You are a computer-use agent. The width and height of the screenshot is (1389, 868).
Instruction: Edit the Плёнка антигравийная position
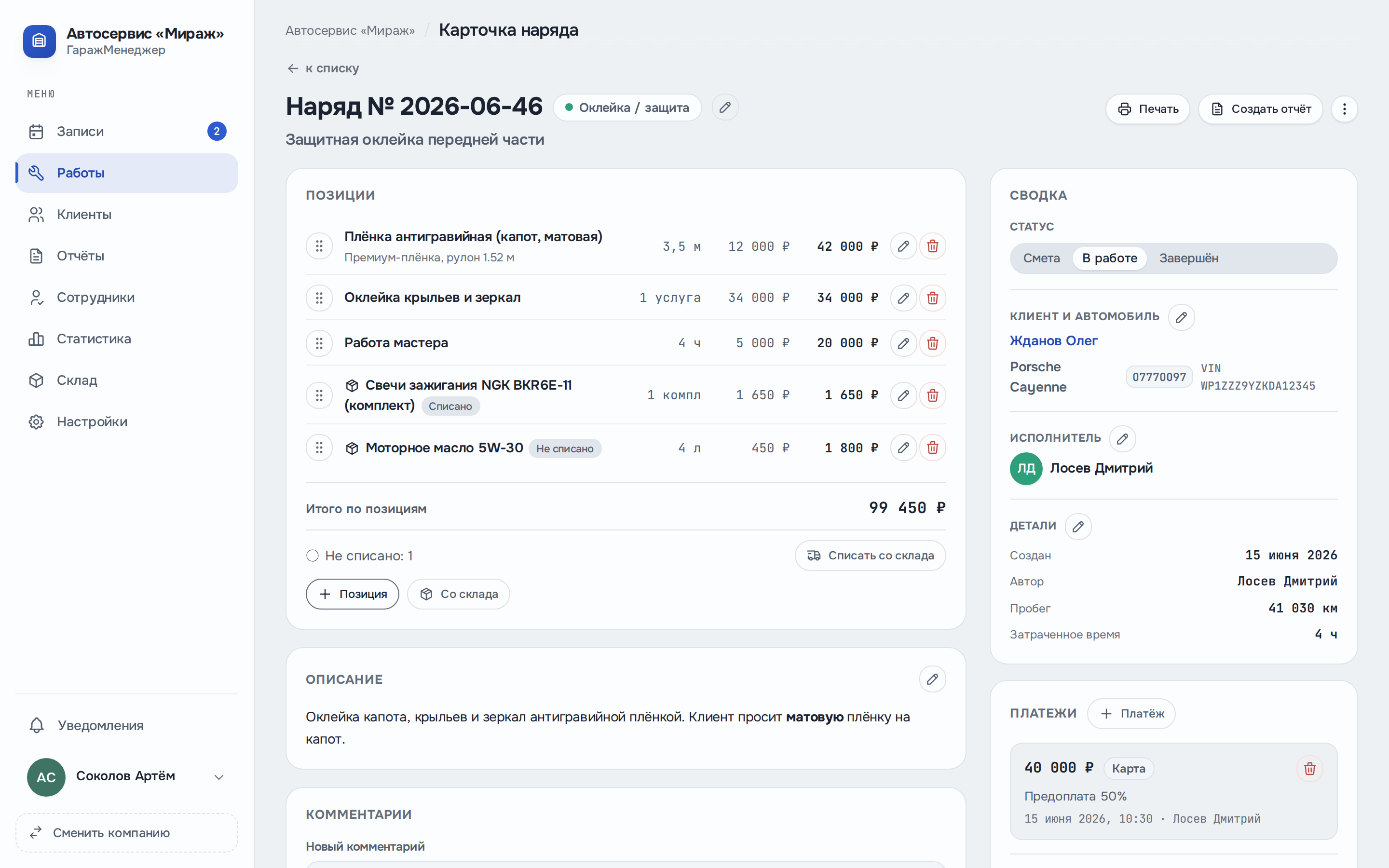[x=903, y=246]
